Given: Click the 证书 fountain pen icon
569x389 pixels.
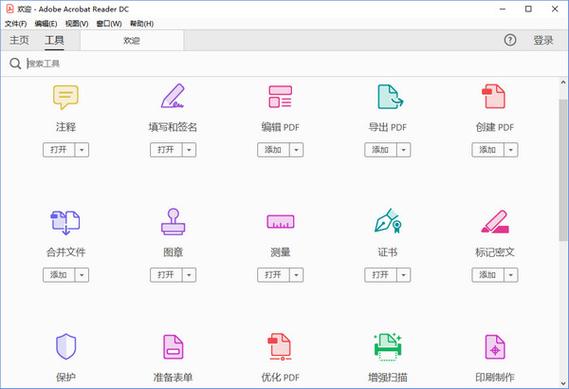Looking at the screenshot, I should (388, 221).
